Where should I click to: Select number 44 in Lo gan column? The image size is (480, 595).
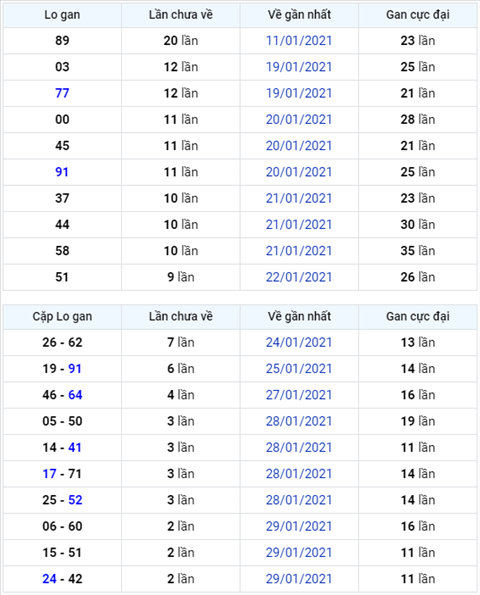62,224
